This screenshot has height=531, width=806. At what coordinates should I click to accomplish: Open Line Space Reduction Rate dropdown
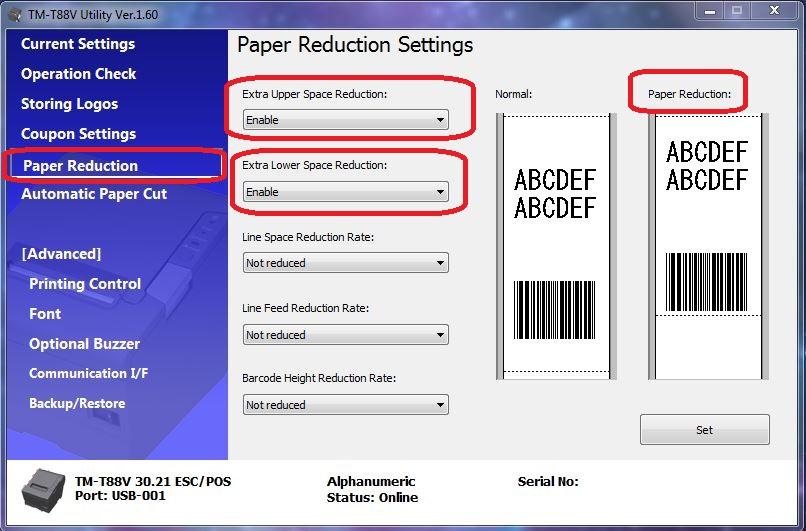click(345, 263)
